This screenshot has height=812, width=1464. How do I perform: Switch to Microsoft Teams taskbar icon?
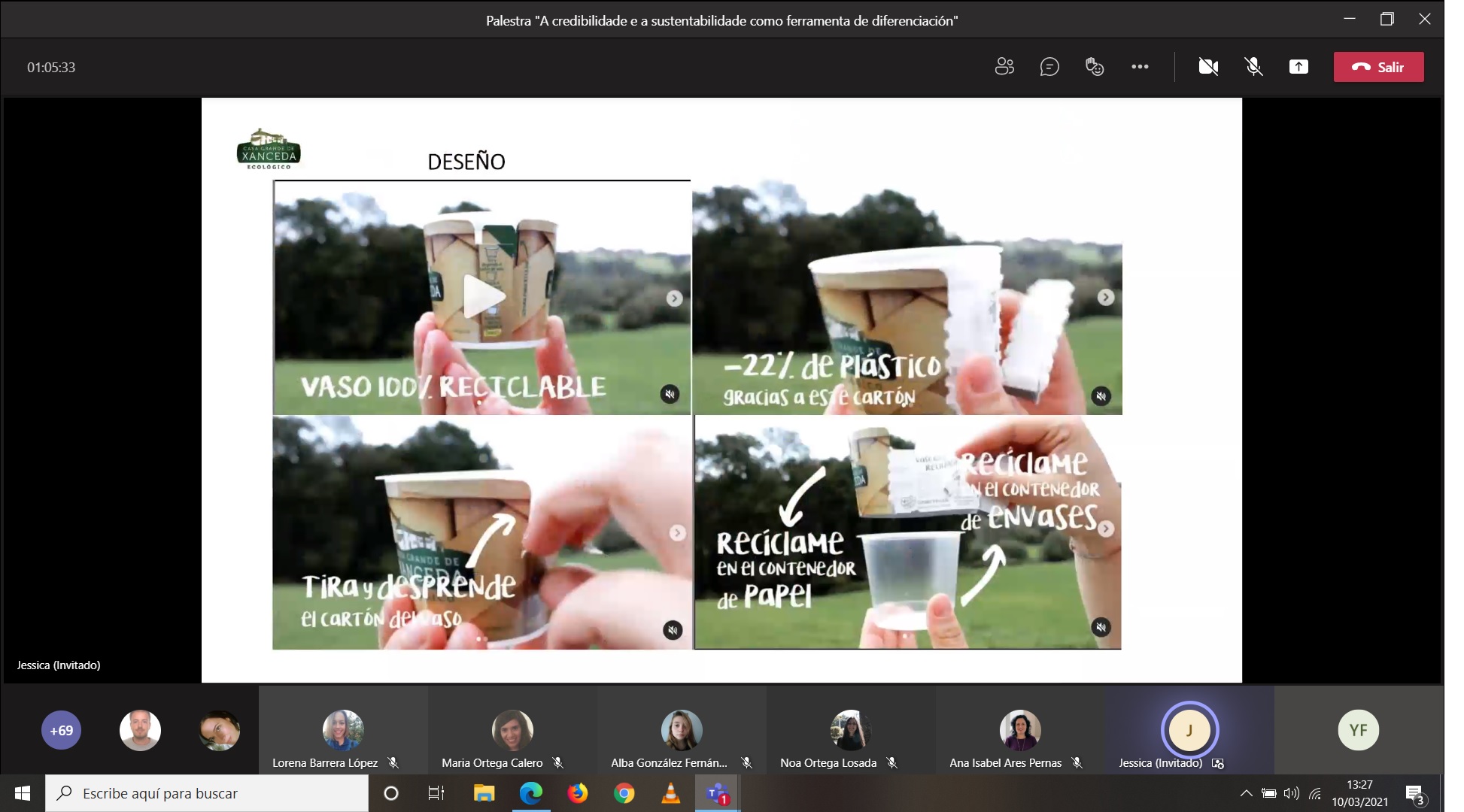tap(718, 793)
